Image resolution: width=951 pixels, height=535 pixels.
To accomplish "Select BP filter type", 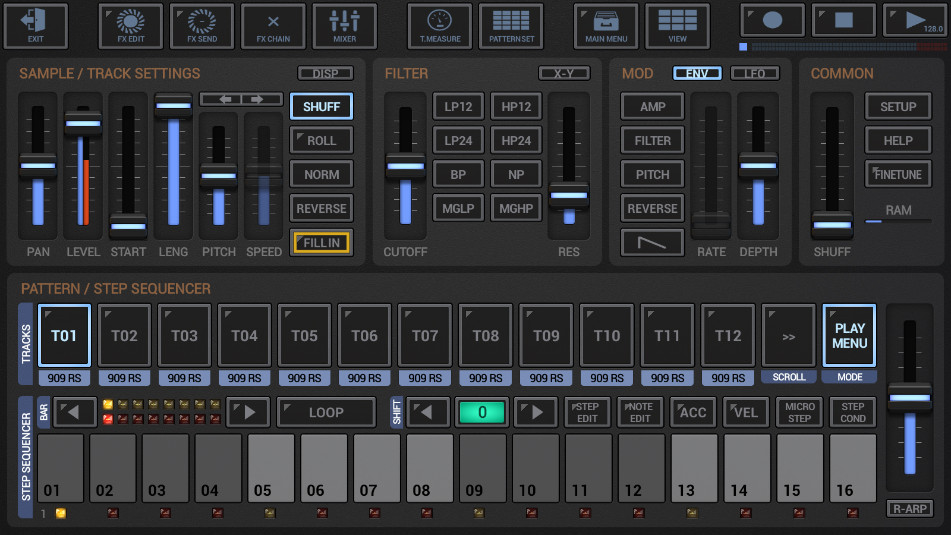I will (x=458, y=175).
